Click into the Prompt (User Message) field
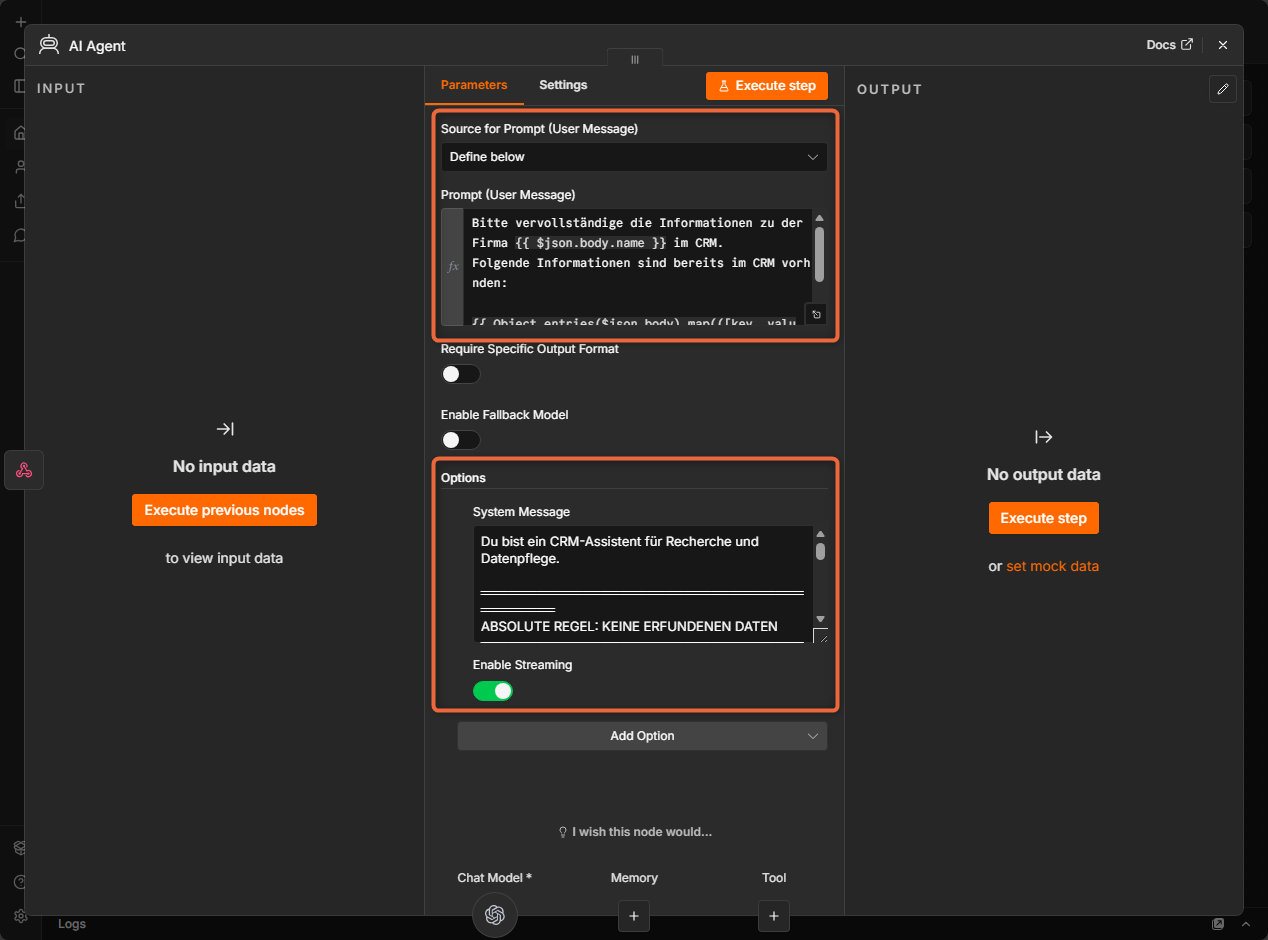The width and height of the screenshot is (1268, 940). pos(637,267)
